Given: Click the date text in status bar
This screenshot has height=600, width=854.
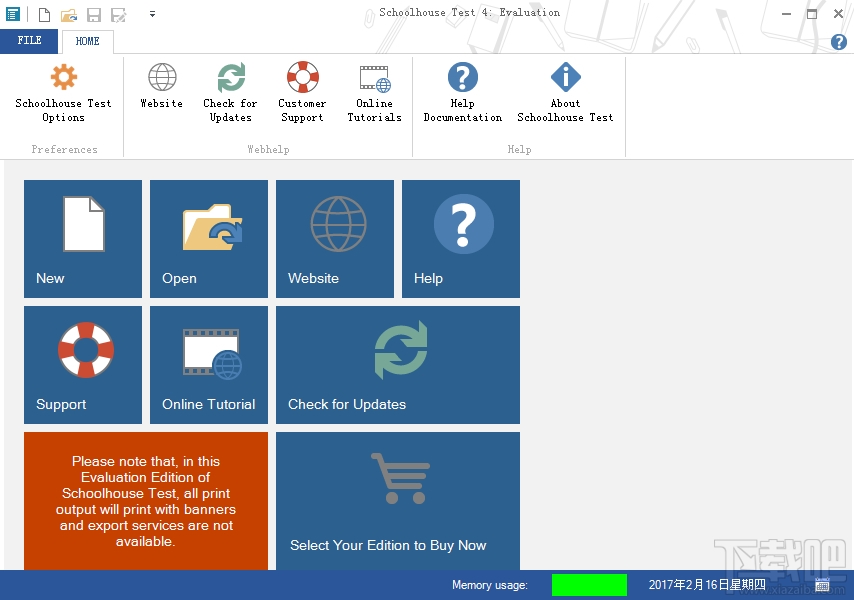Looking at the screenshot, I should tap(707, 585).
